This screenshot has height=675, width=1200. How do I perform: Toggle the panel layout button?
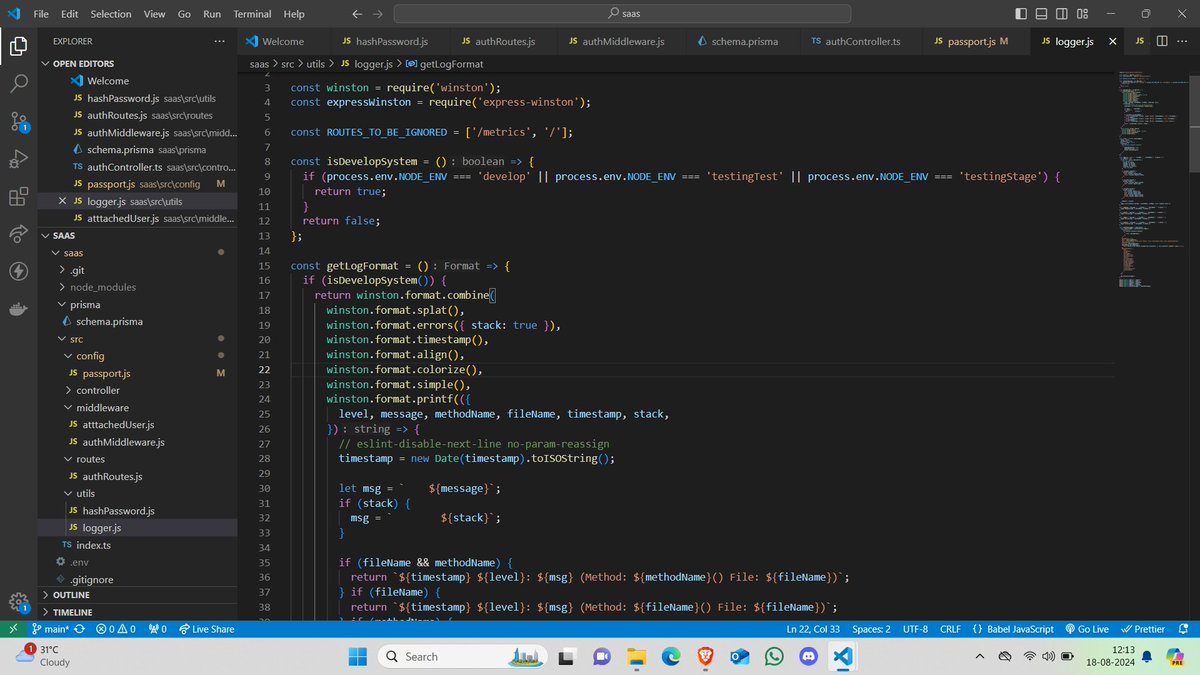pos(1041,14)
